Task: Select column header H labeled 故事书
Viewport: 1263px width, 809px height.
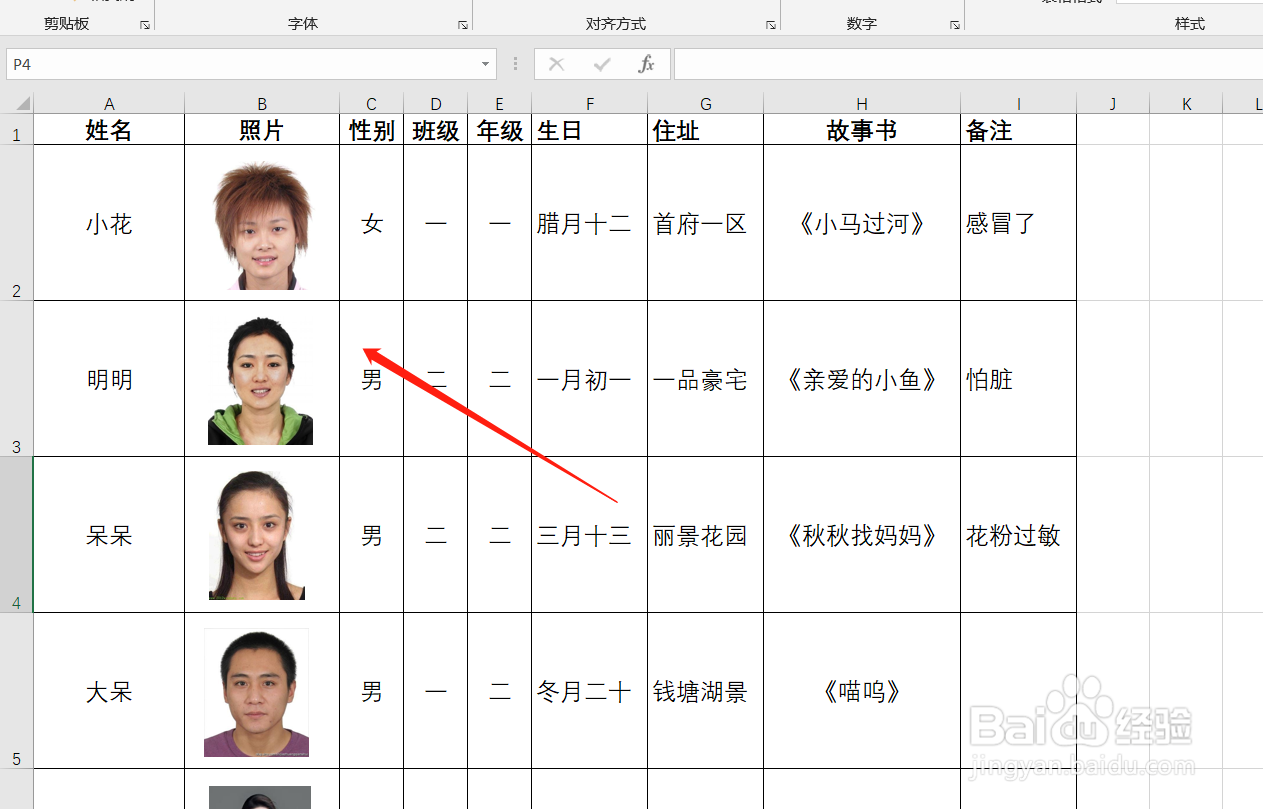Action: 861,102
